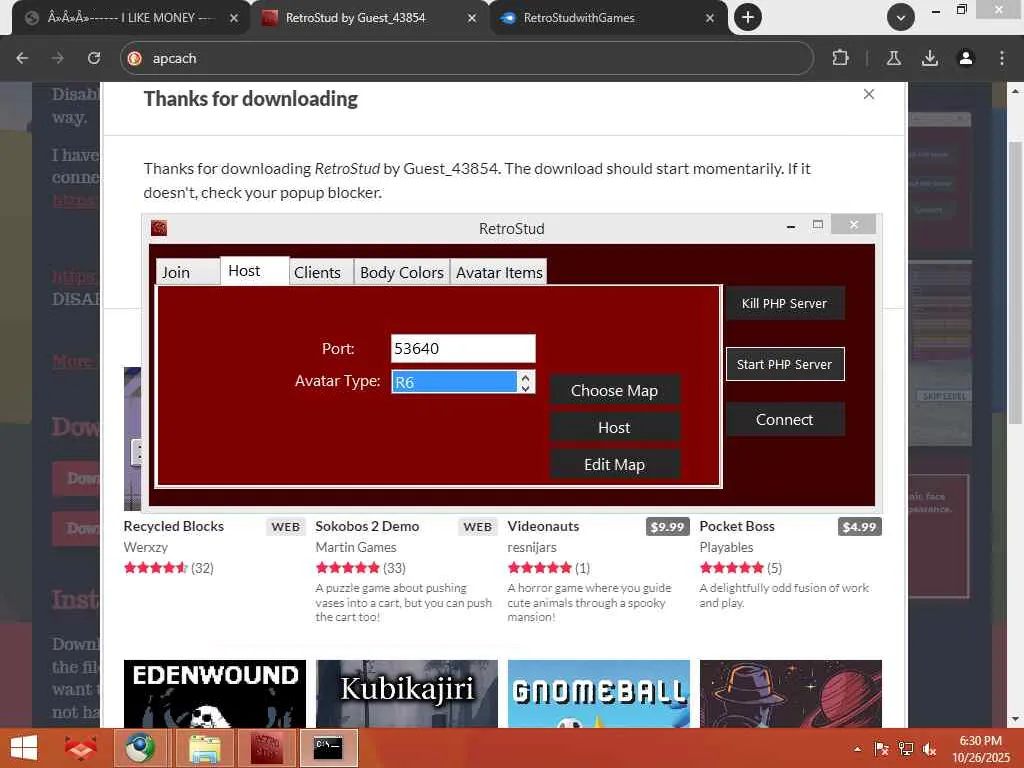Reload the page with the refresh icon

pos(94,58)
